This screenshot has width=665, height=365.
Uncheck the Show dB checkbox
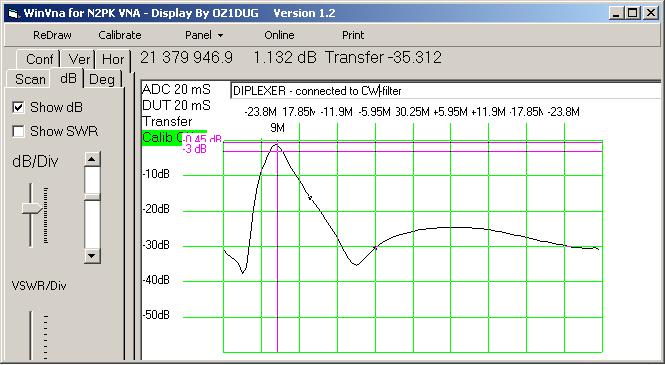[x=18, y=107]
